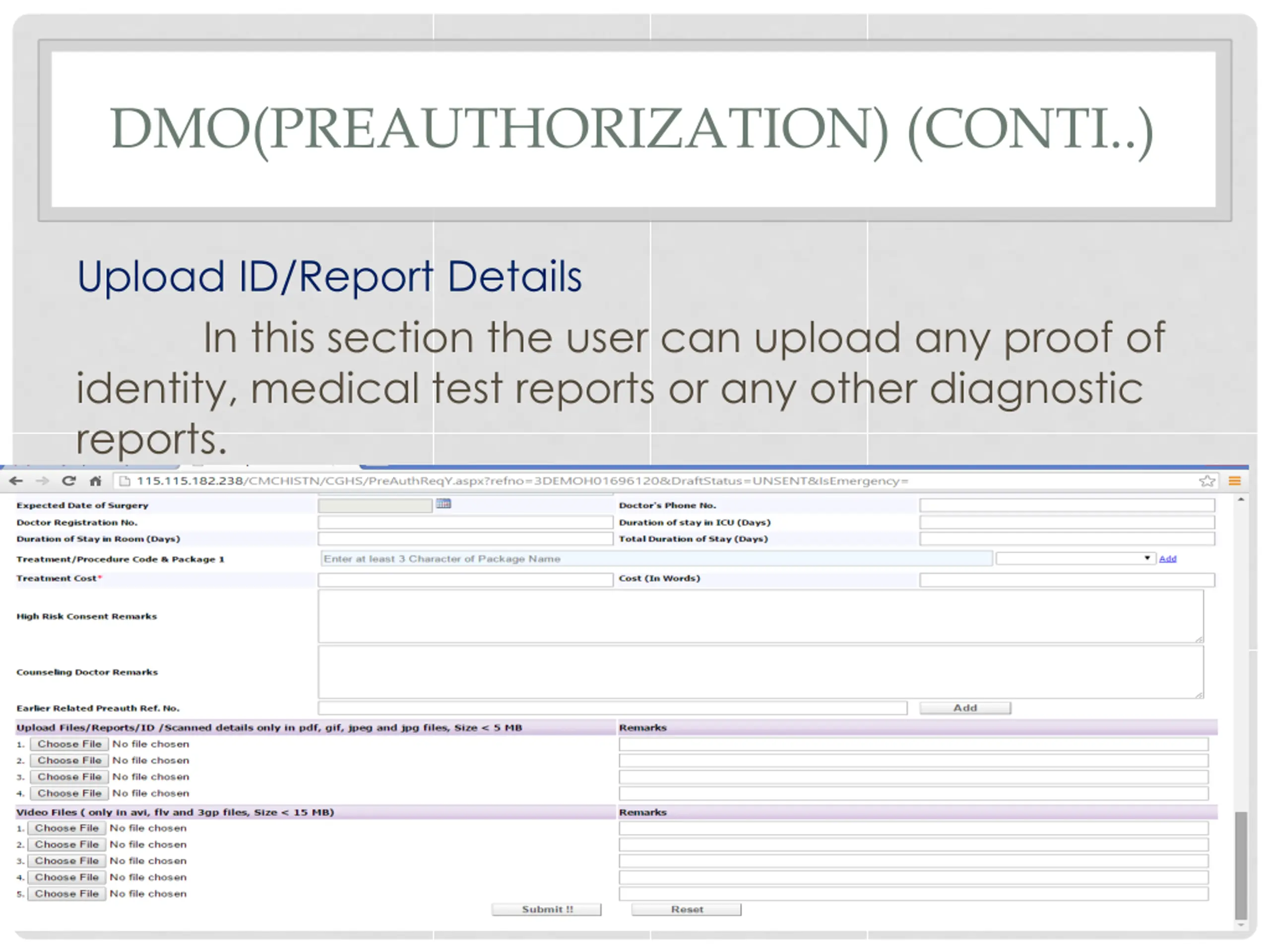Reload the page with refresh icon
This screenshot has width=1270, height=952.
[x=69, y=481]
